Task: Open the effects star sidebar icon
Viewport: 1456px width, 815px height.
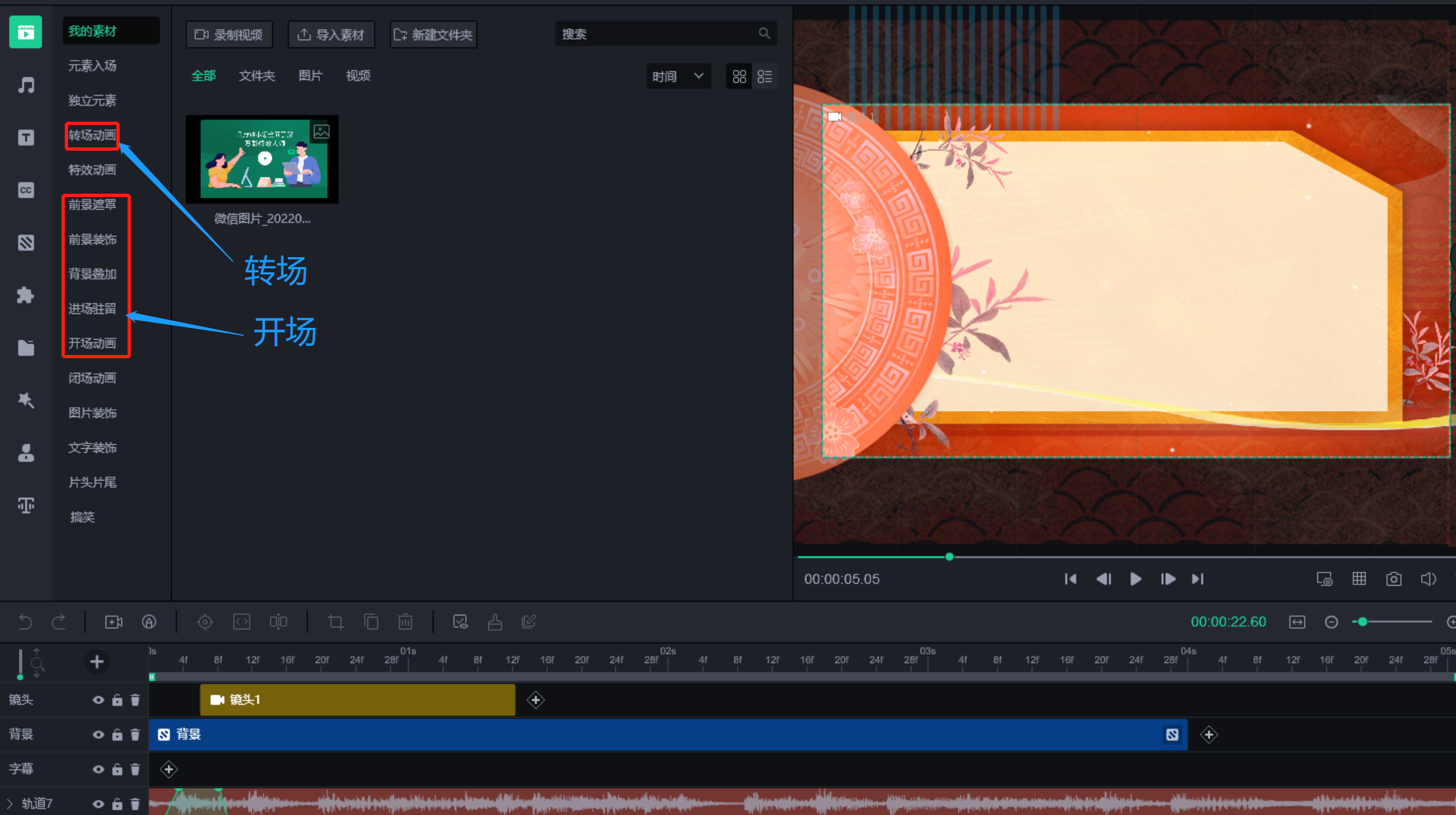Action: tap(26, 400)
